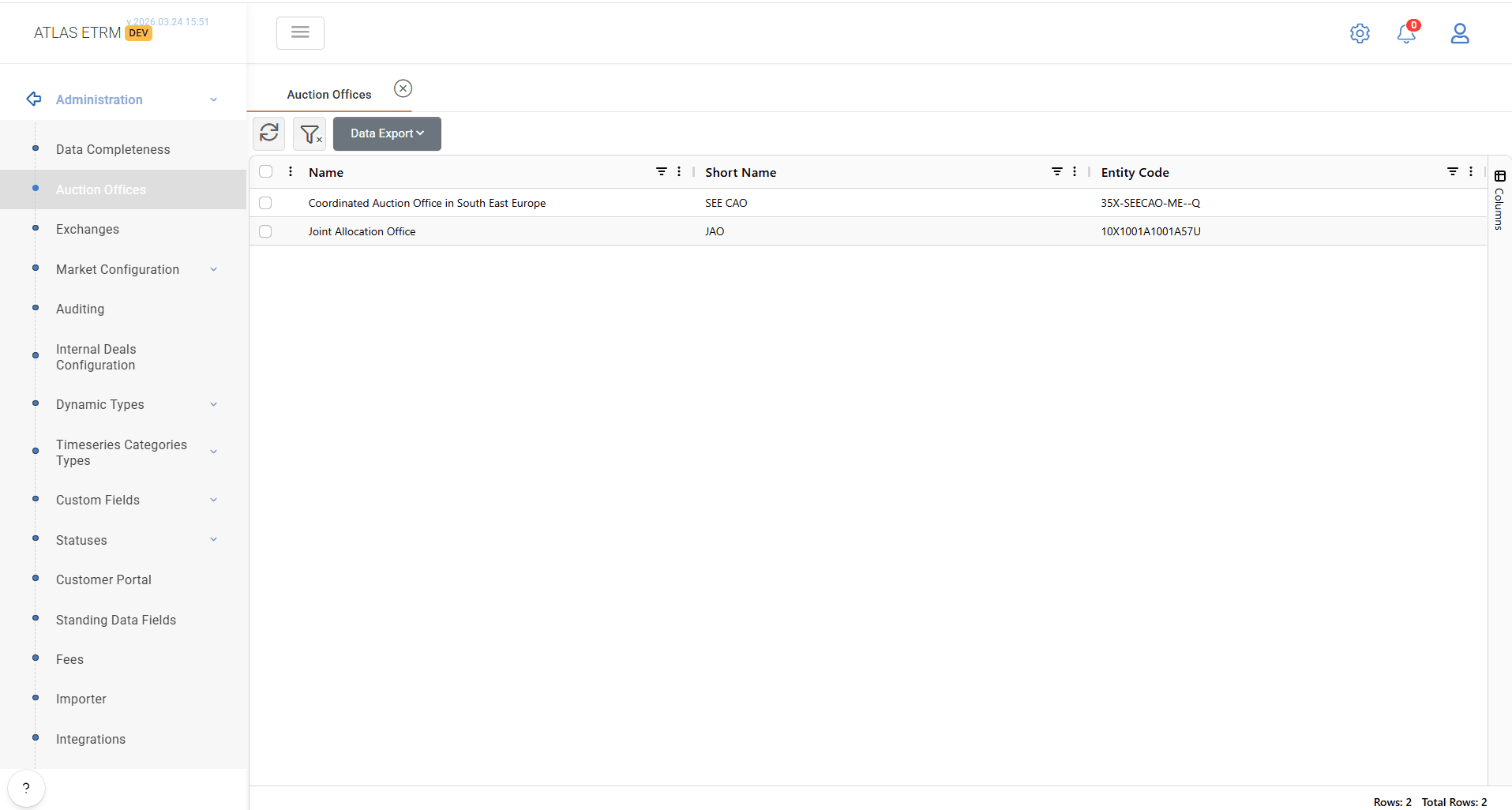The image size is (1512, 810).
Task: Click the 'SEE CAO' short name cell
Action: [726, 203]
